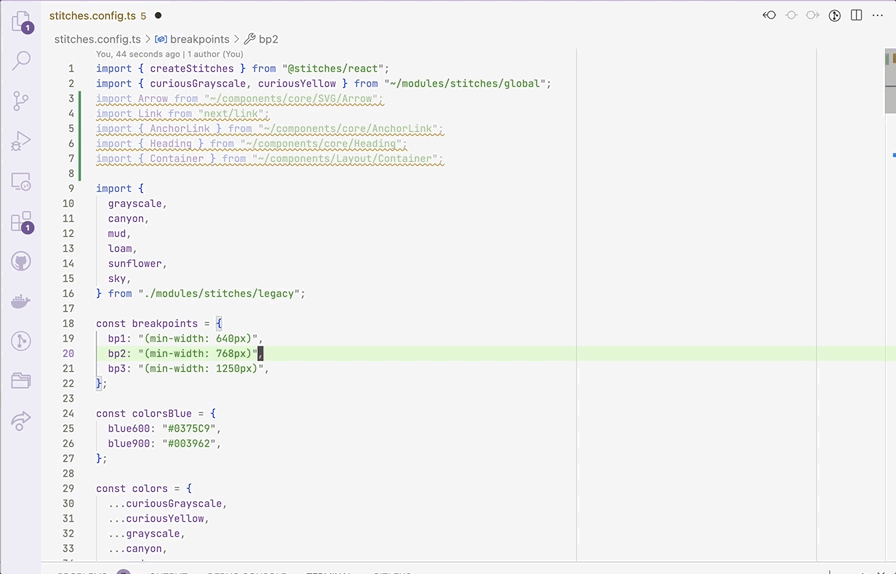Click the bp2 breadcrumb item

[268, 39]
